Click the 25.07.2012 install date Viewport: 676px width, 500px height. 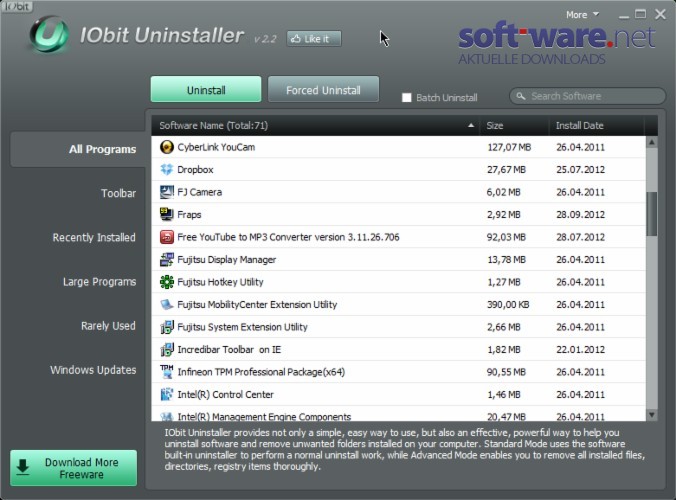[580, 169]
